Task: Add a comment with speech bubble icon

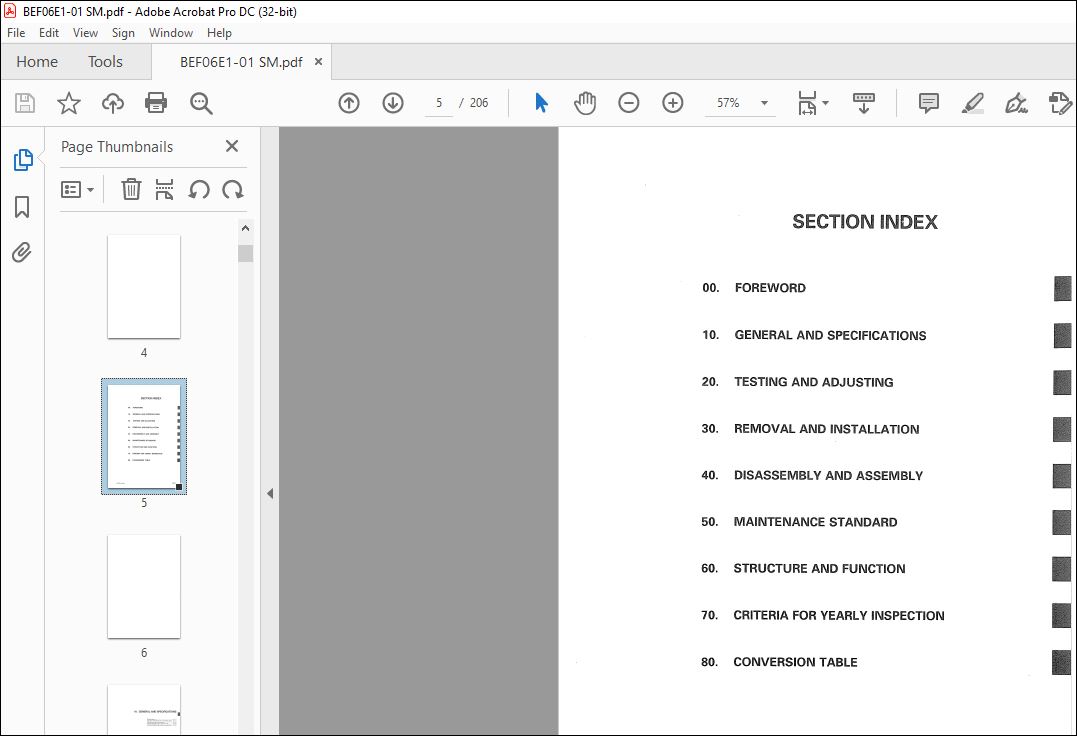Action: pos(929,103)
